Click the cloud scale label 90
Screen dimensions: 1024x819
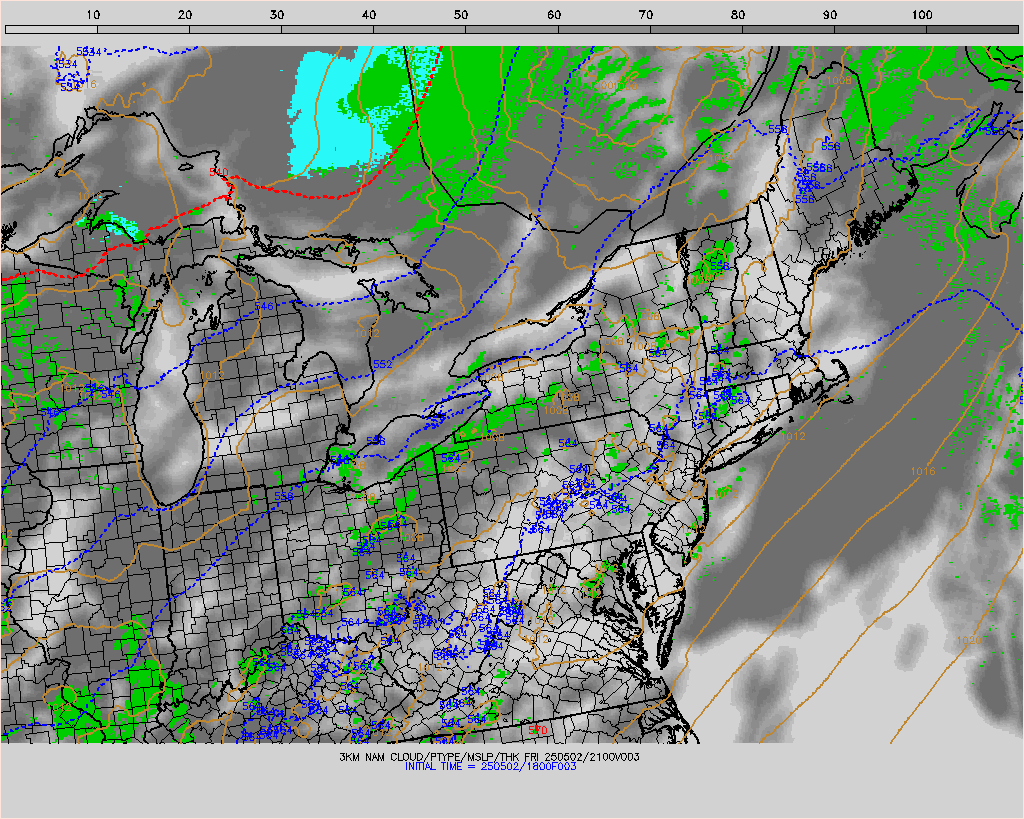830,14
